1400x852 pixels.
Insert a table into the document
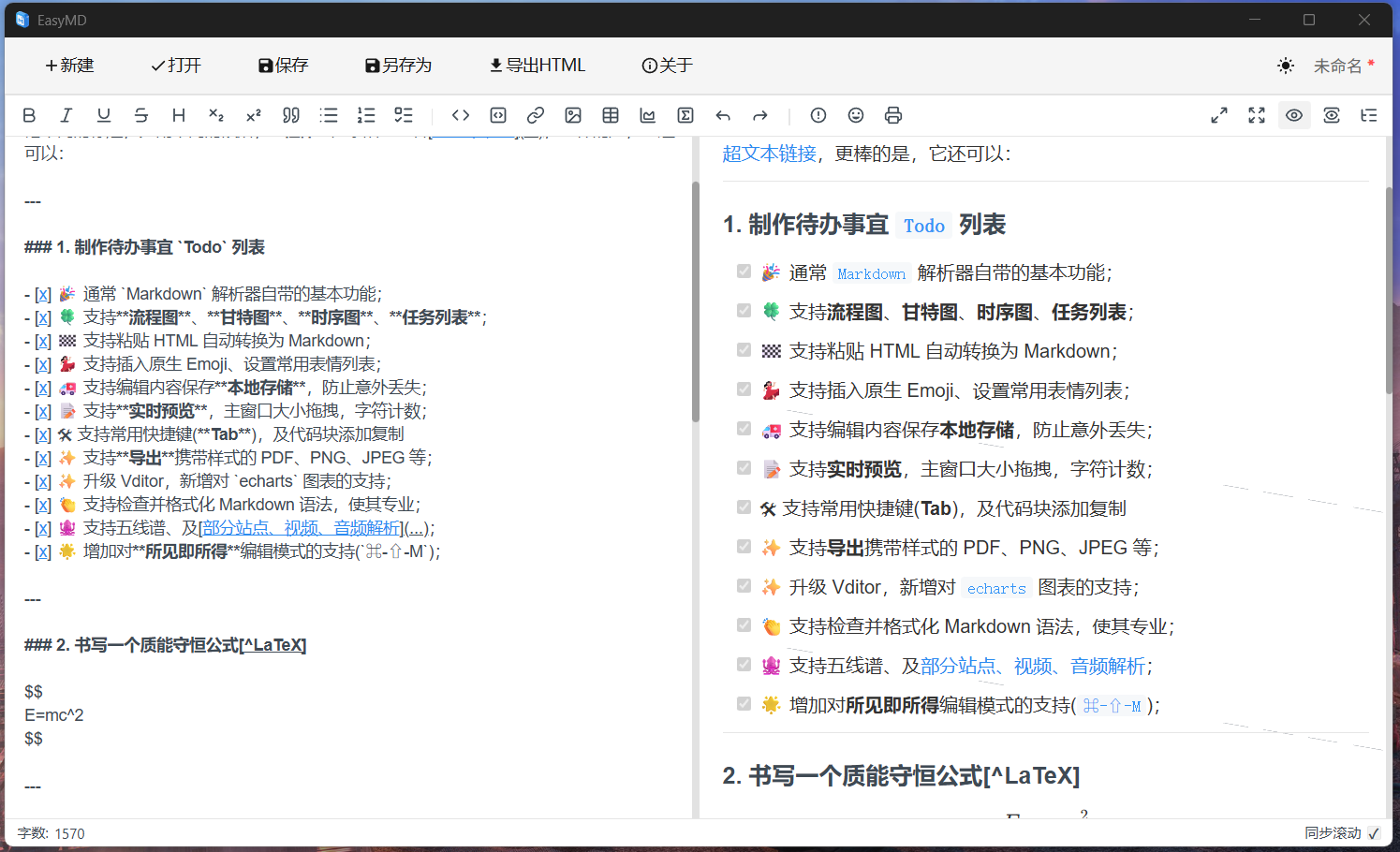pyautogui.click(x=610, y=114)
